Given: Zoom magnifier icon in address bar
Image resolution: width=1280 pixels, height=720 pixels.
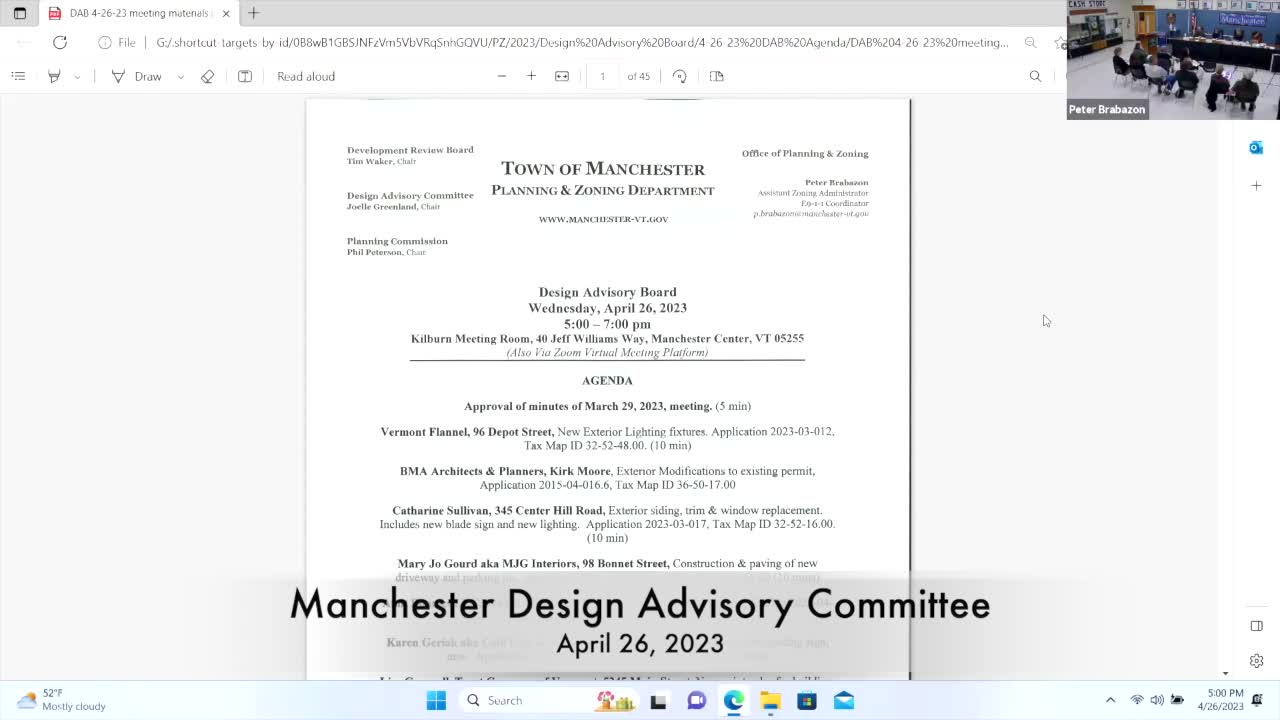Looking at the screenshot, I should 1030,42.
